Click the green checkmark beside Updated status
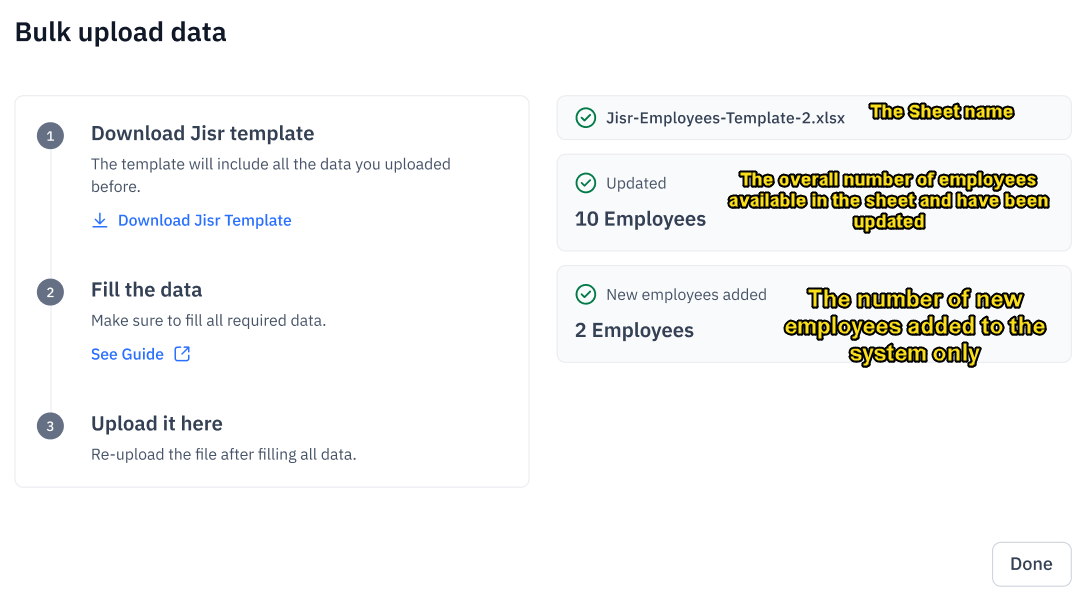1090x600 pixels. click(586, 183)
